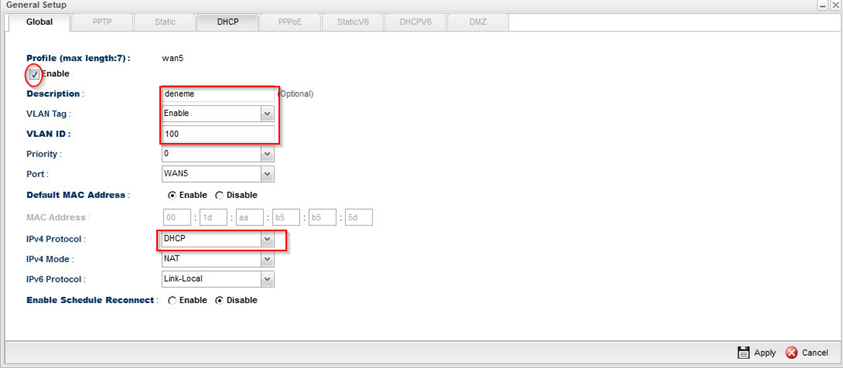Click the General Setup window title
Image resolution: width=843 pixels, height=372 pixels.
tap(36, 5)
